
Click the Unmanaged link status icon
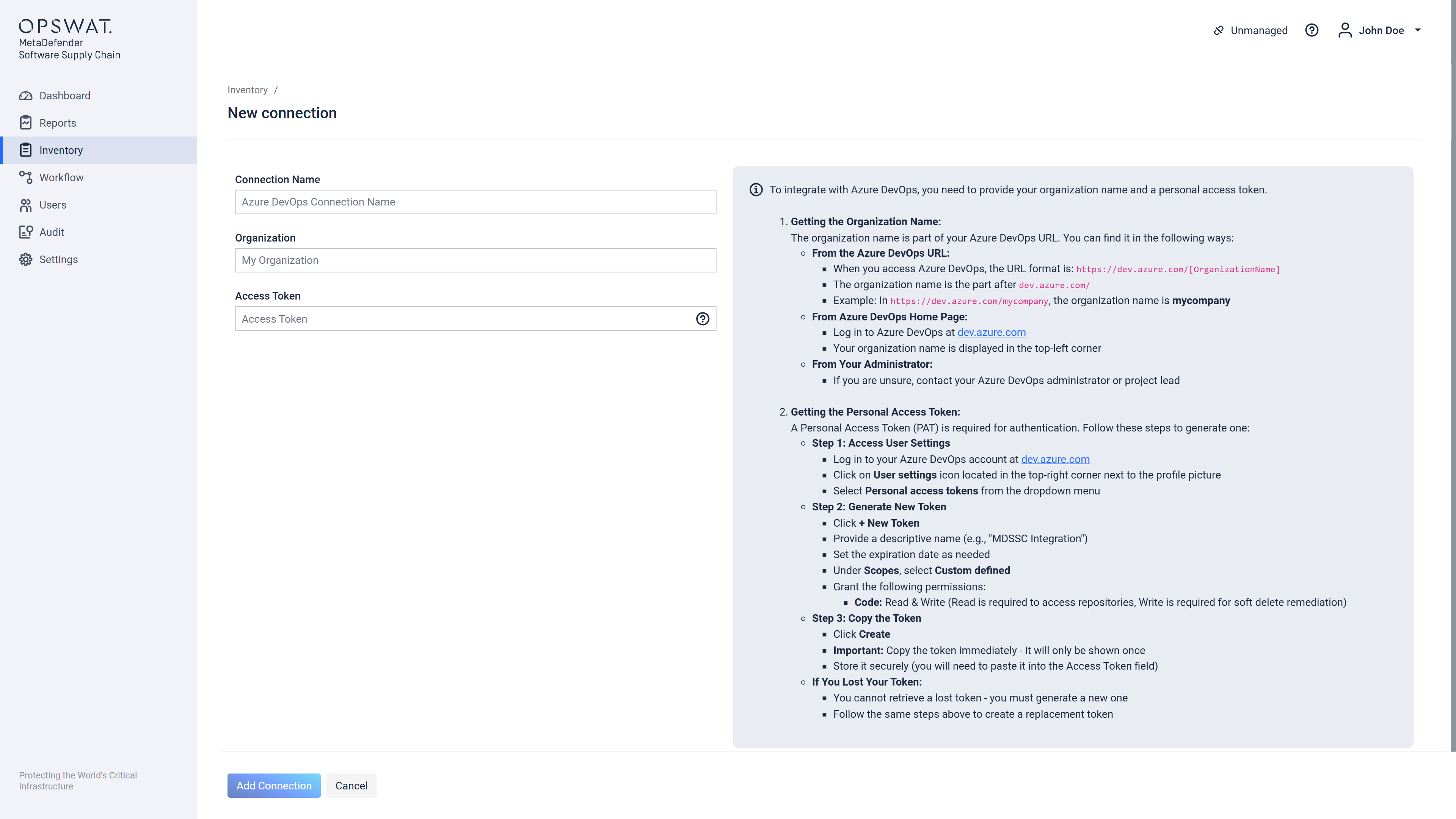1219,30
